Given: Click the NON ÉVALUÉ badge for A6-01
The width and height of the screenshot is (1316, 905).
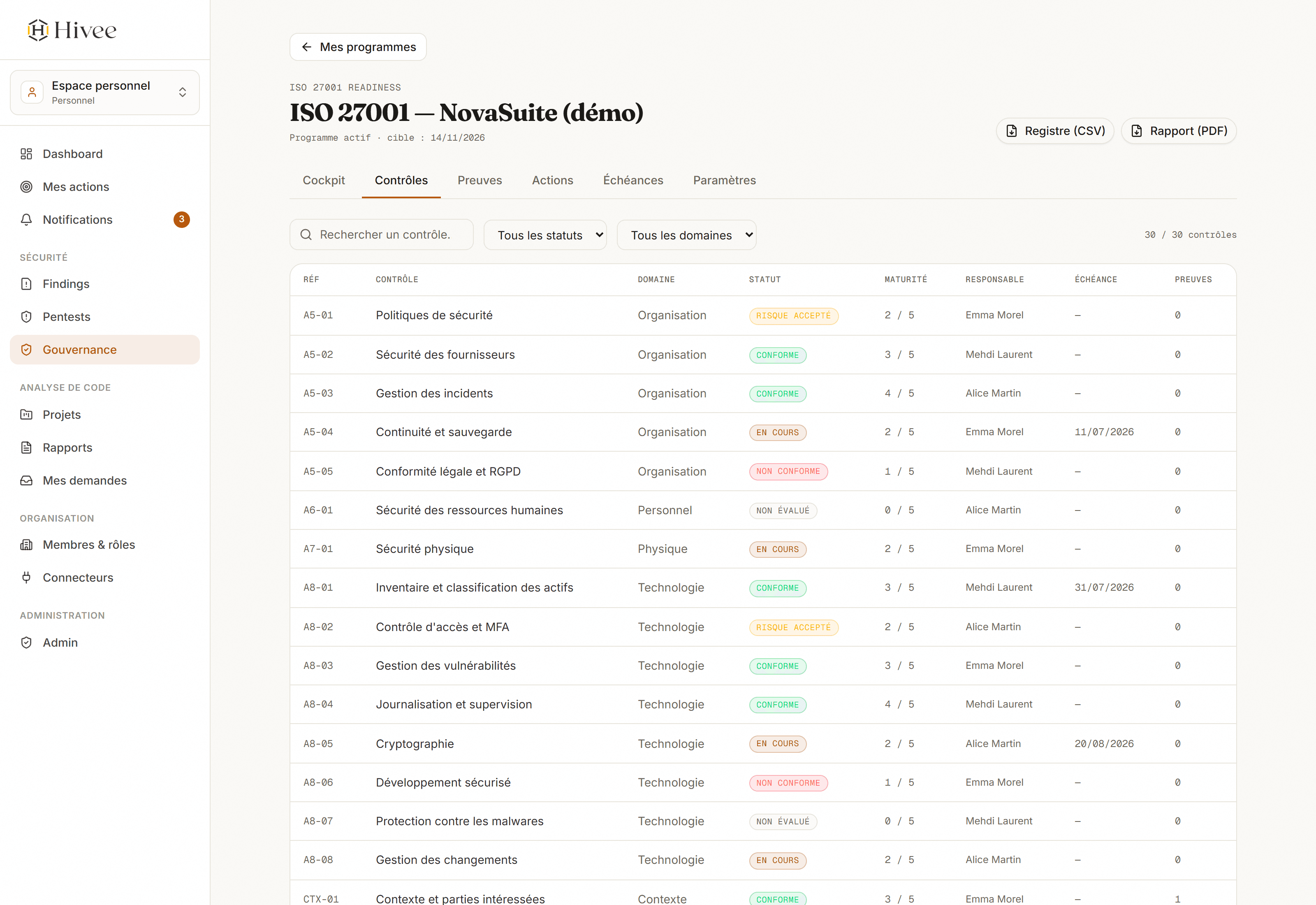Looking at the screenshot, I should coord(783,511).
